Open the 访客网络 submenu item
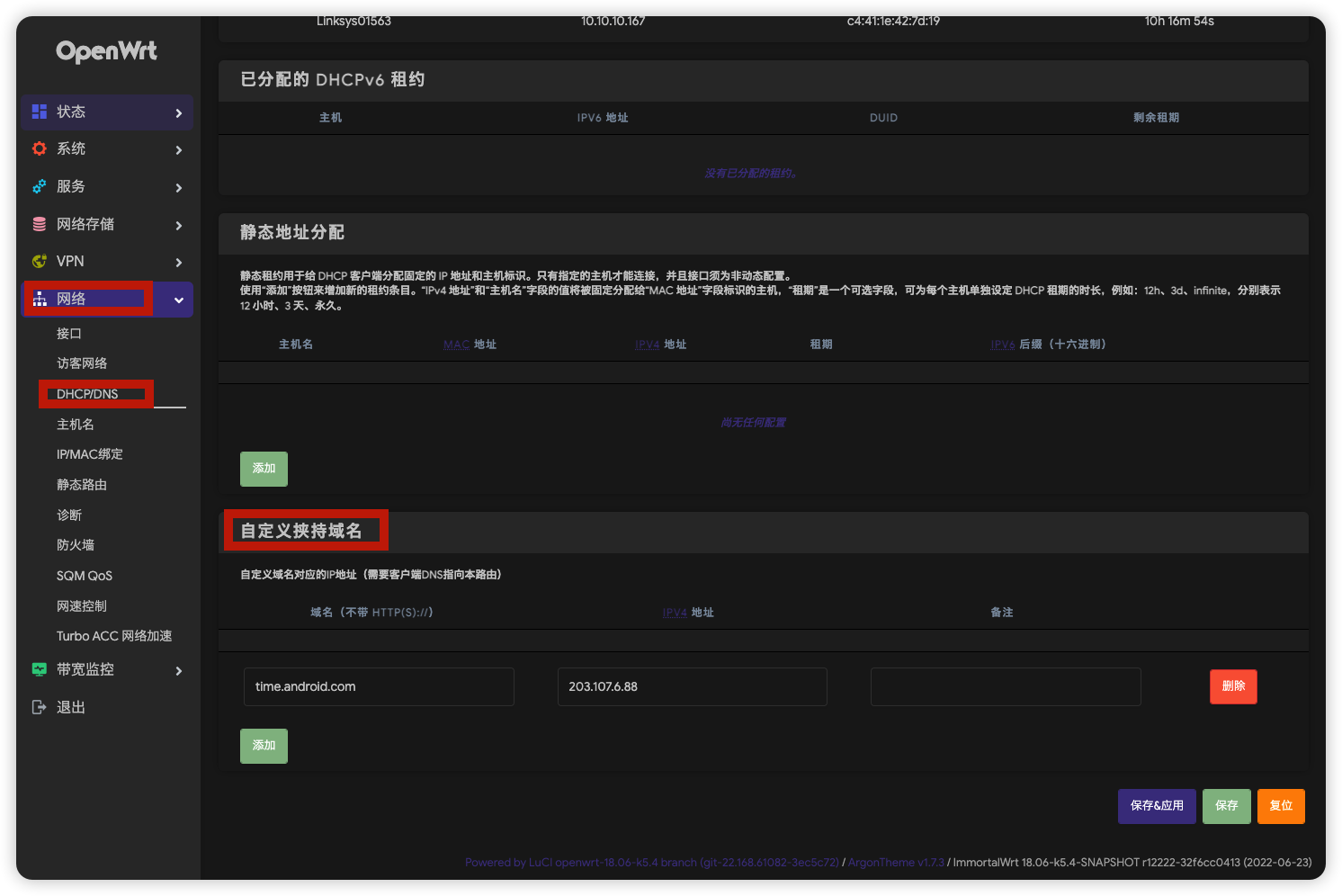The image size is (1342, 896). click(x=82, y=363)
